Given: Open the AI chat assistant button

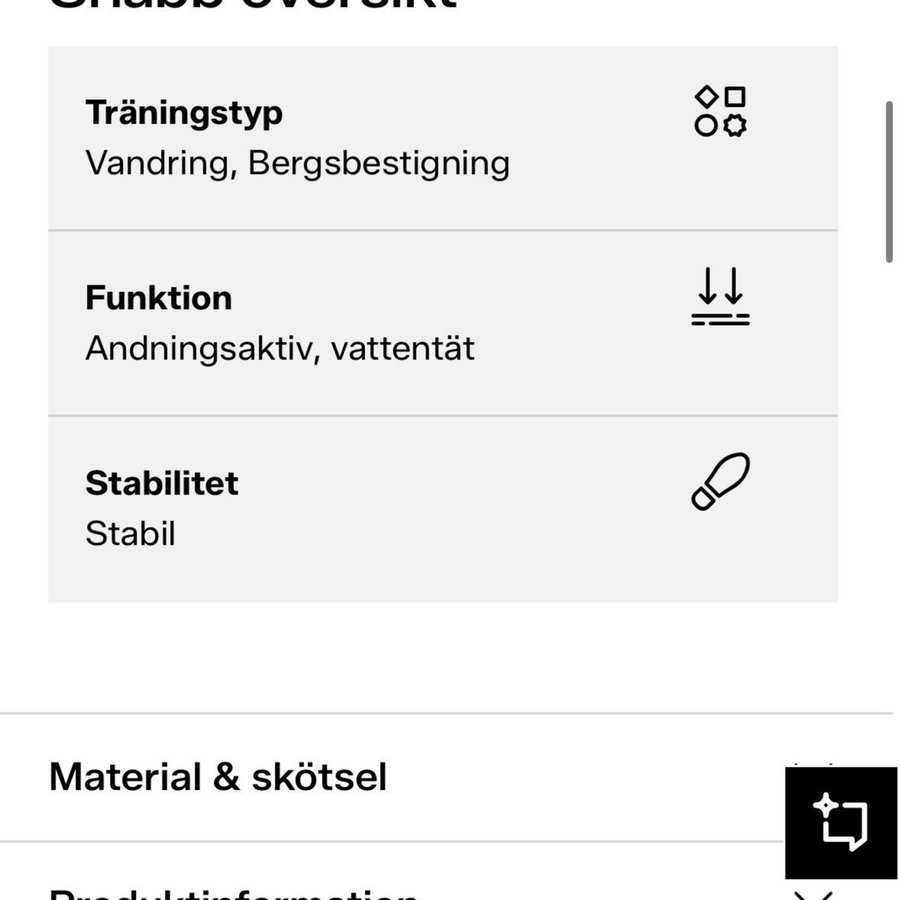Looking at the screenshot, I should [840, 823].
